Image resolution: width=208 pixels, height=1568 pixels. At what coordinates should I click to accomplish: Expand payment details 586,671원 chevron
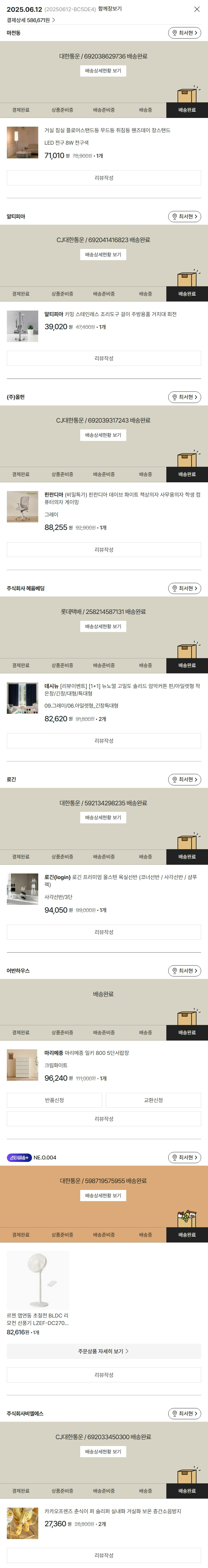pos(53,20)
